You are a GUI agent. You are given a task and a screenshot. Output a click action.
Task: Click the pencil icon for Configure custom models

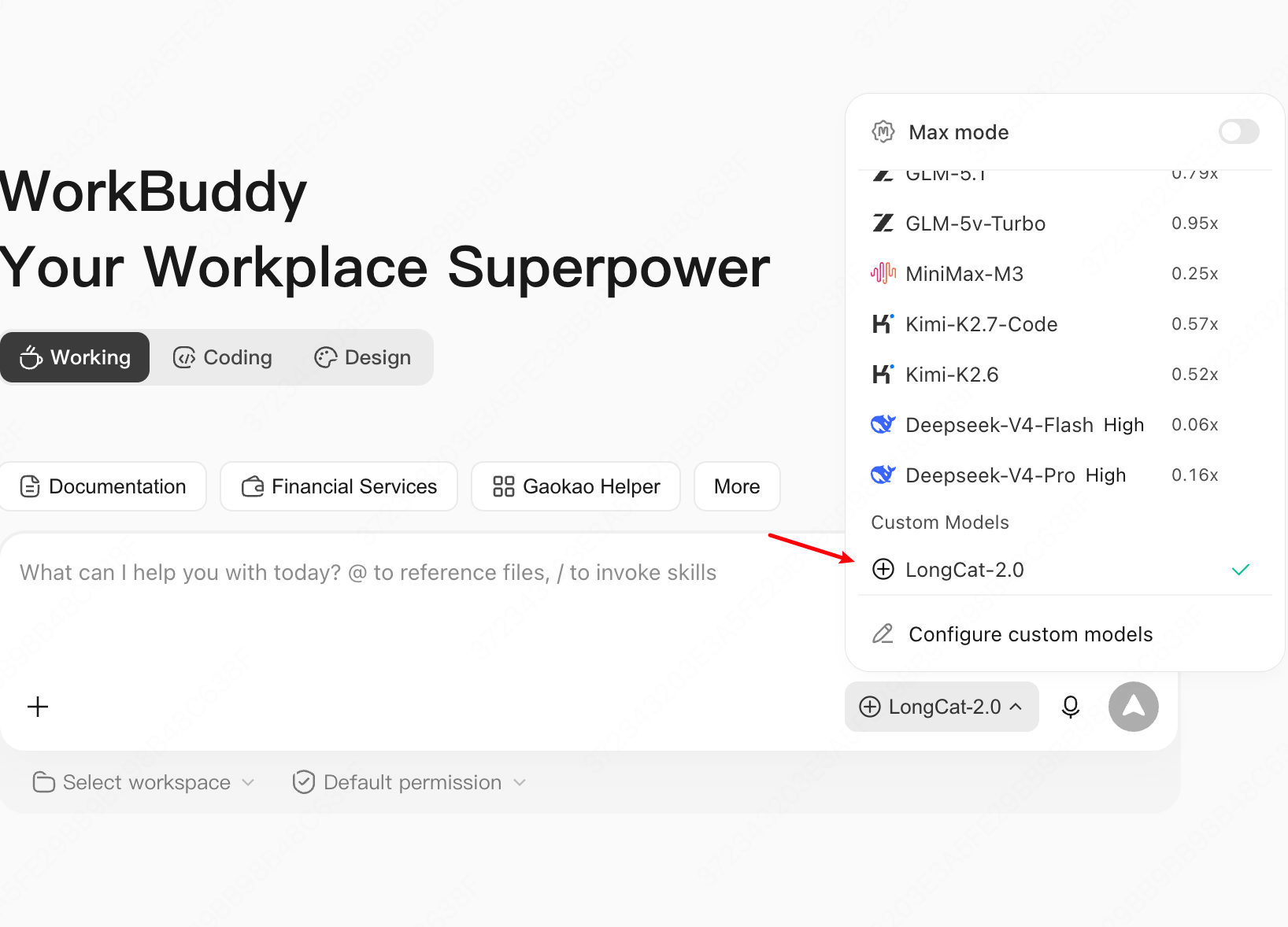883,633
